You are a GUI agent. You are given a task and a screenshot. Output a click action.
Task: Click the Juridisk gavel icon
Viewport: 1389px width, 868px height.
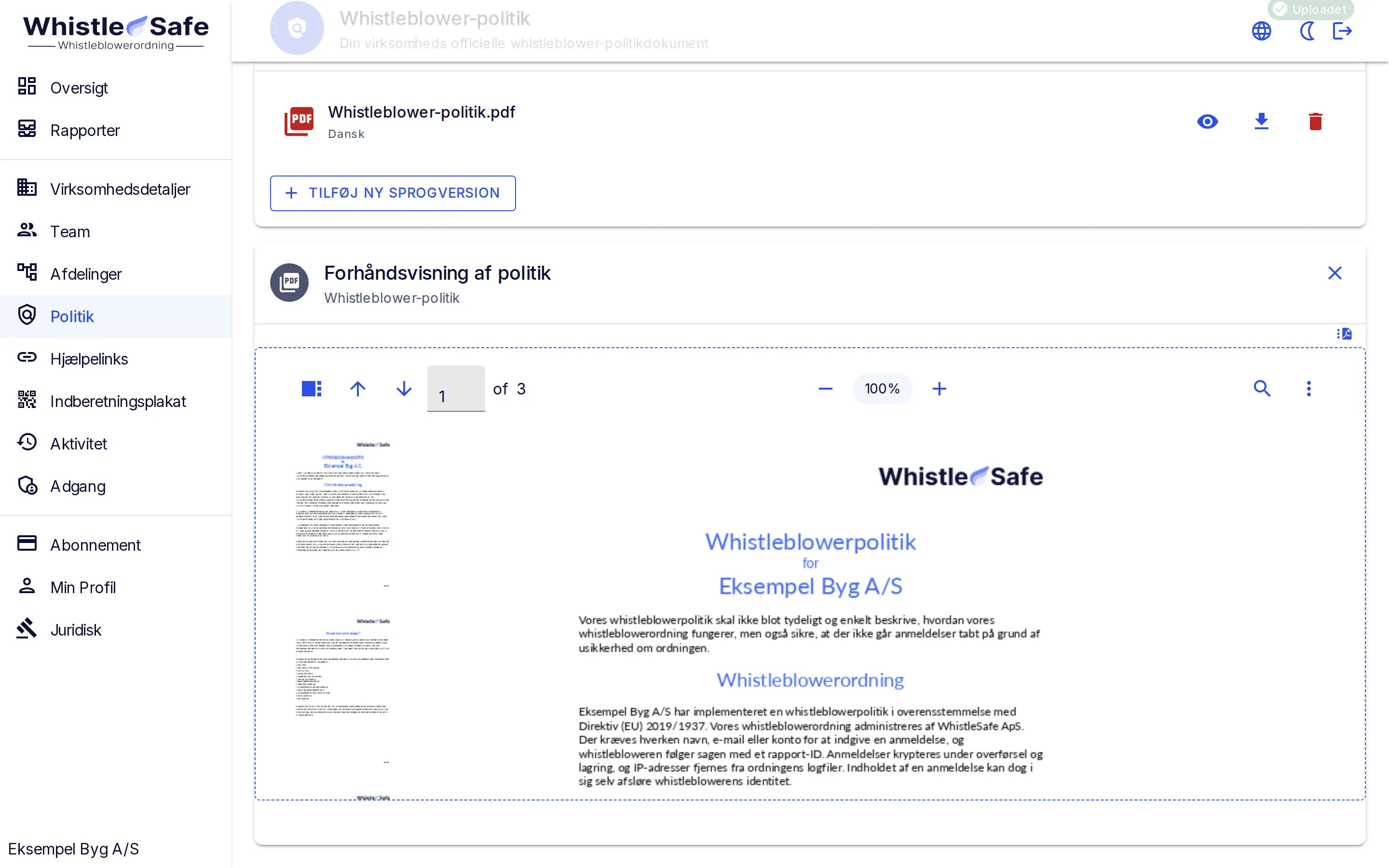click(27, 629)
